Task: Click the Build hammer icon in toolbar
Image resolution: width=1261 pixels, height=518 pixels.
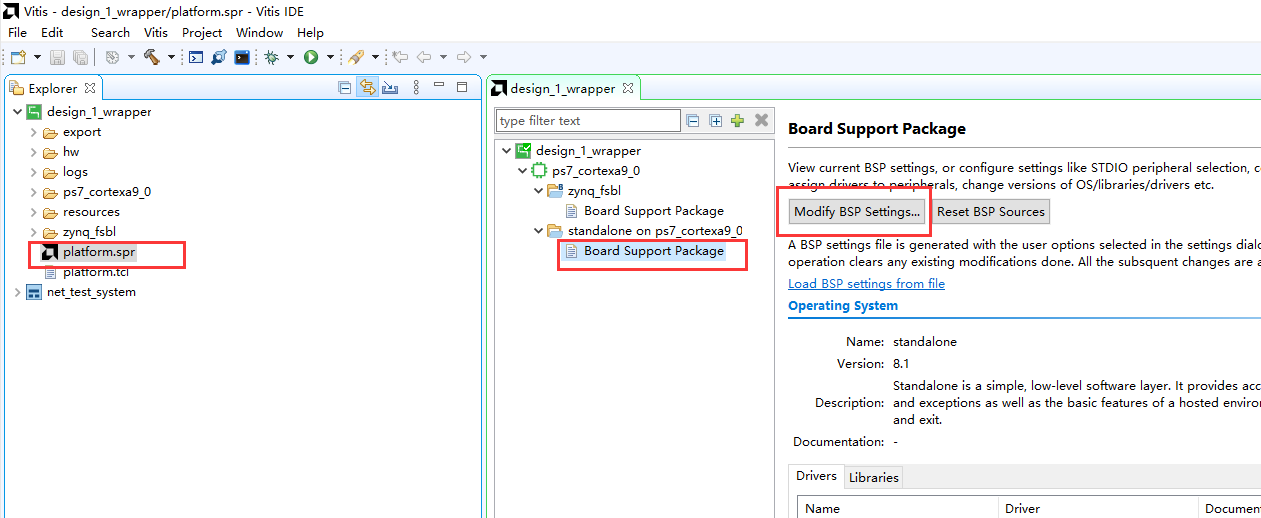Action: (152, 57)
